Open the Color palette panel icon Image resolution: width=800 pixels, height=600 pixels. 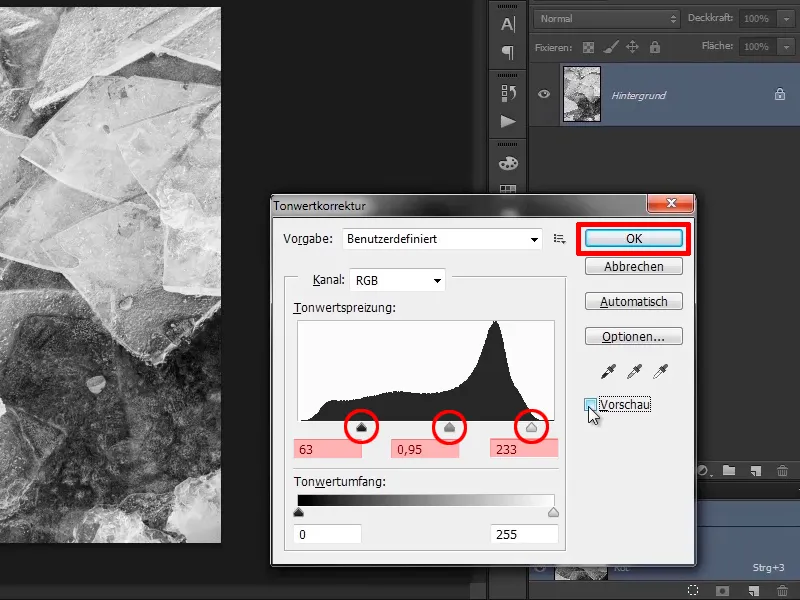pyautogui.click(x=508, y=163)
